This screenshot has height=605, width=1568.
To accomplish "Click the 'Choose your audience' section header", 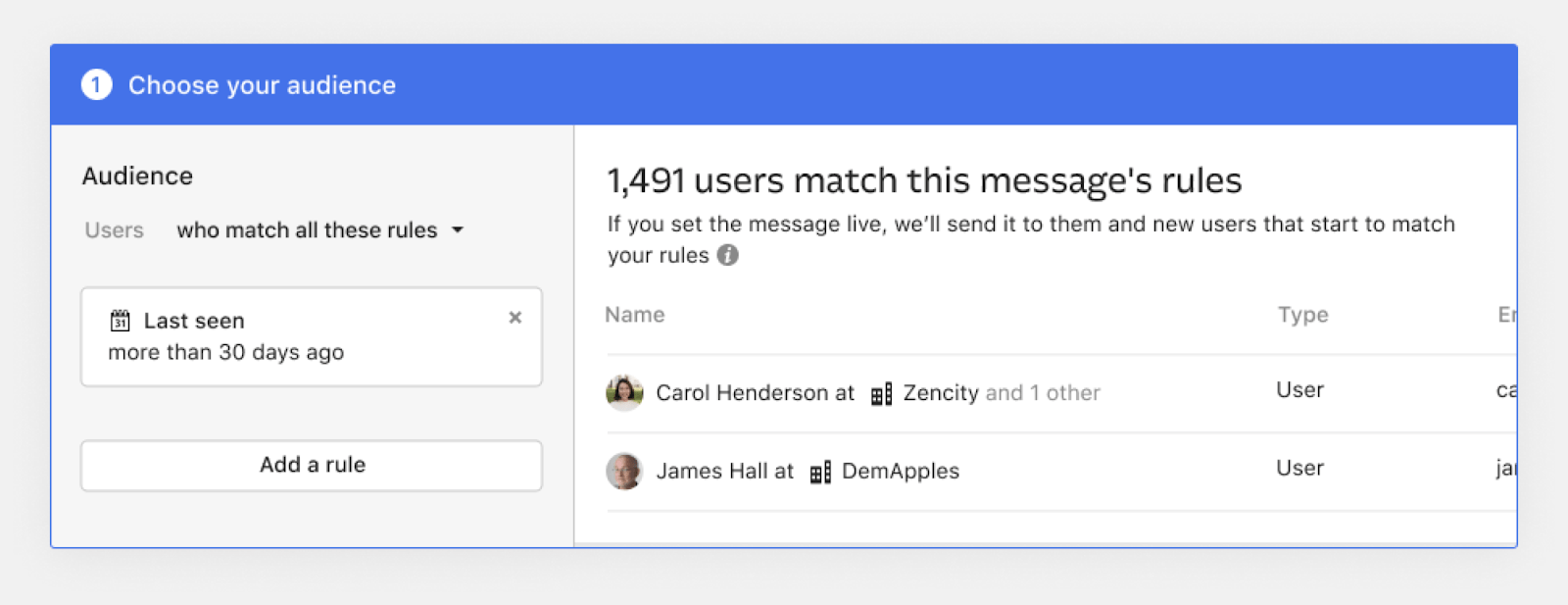I will 262,85.
